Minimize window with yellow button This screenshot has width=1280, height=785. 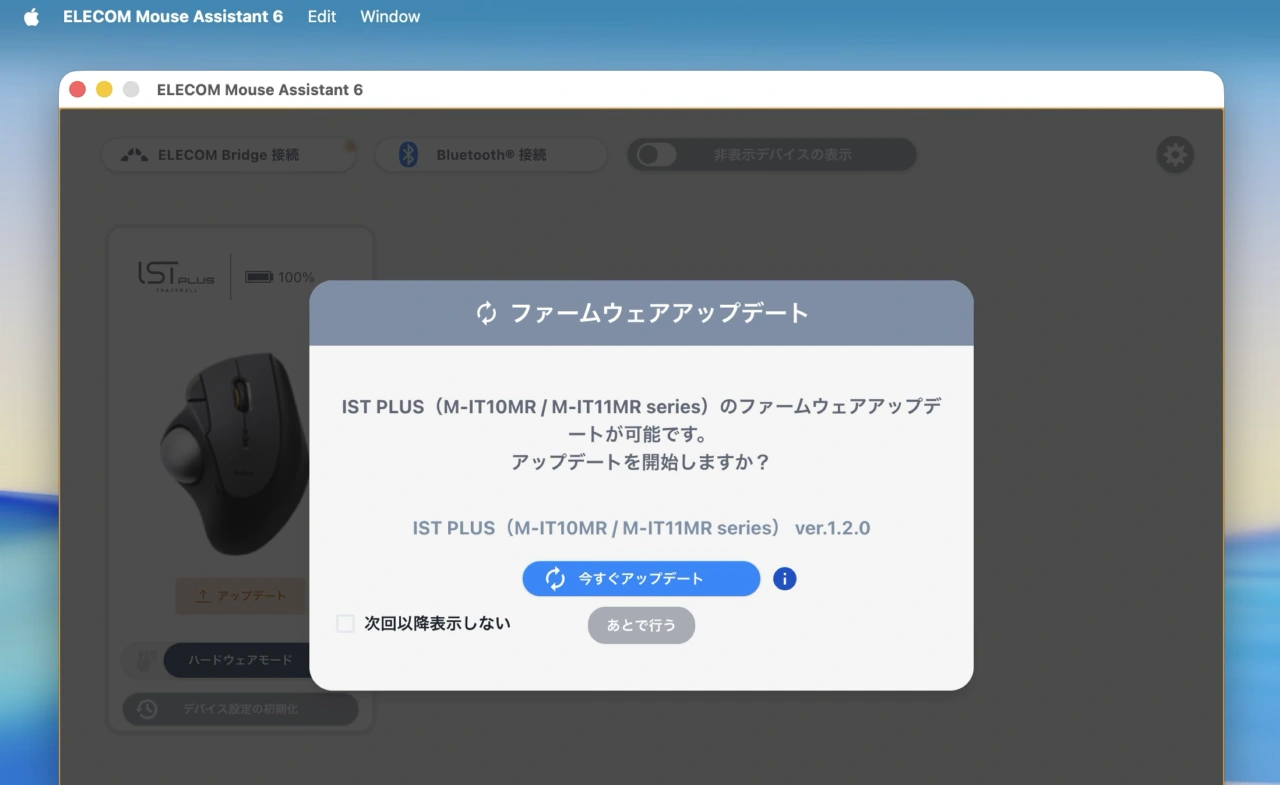(104, 90)
